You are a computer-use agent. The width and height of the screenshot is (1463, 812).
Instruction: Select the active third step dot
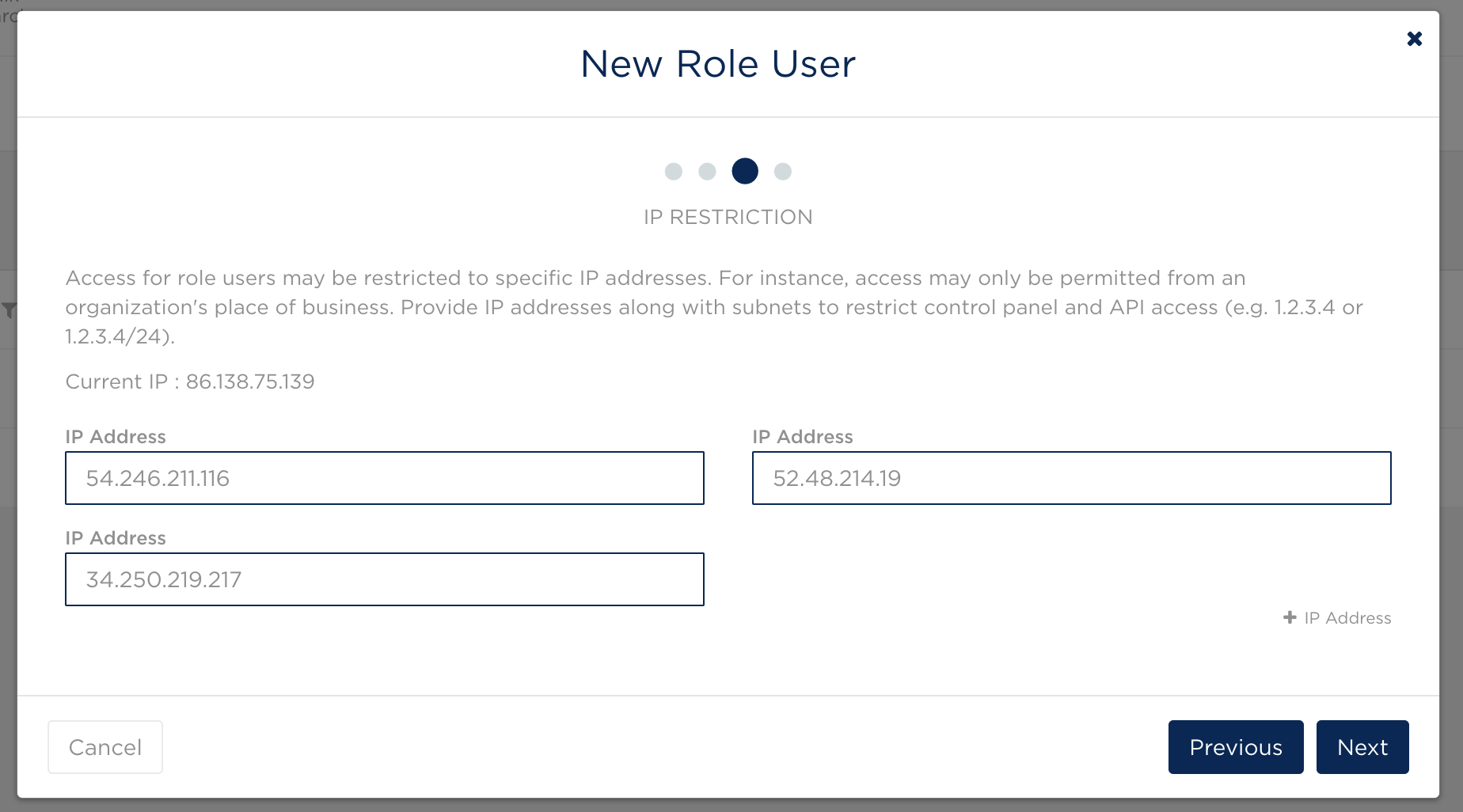click(x=745, y=171)
